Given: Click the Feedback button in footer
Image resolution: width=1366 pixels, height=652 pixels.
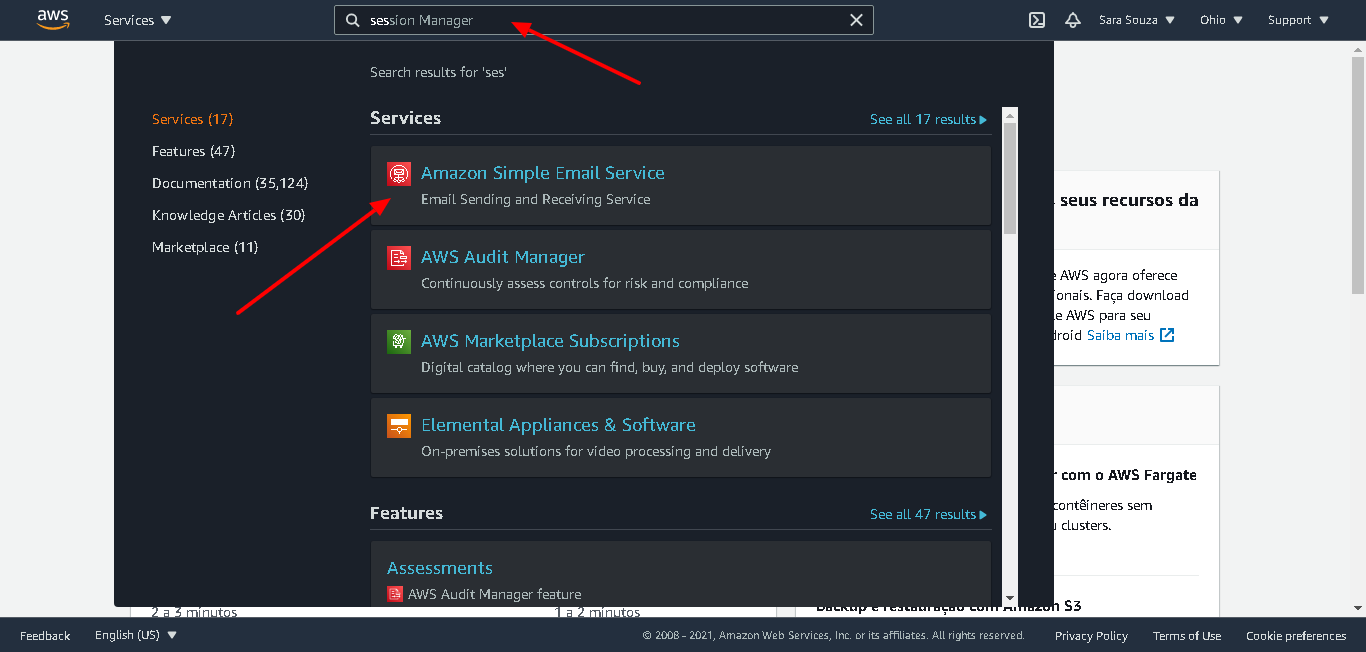Looking at the screenshot, I should [x=45, y=635].
